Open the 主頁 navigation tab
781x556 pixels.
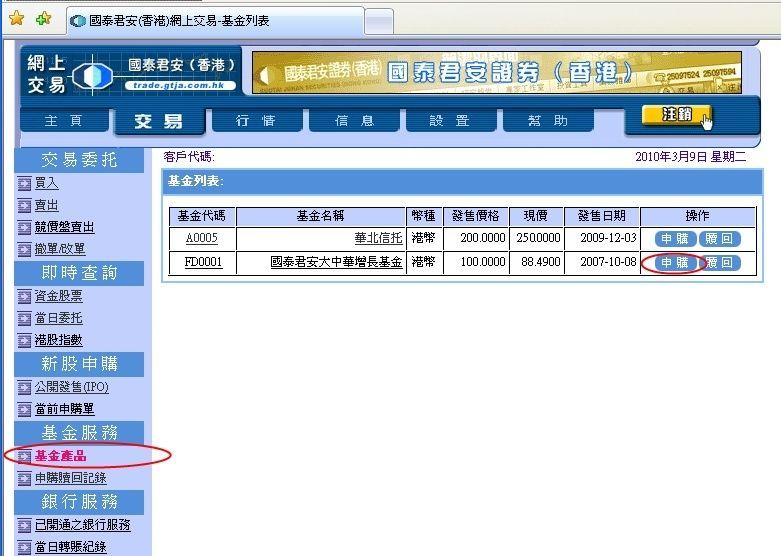point(64,121)
